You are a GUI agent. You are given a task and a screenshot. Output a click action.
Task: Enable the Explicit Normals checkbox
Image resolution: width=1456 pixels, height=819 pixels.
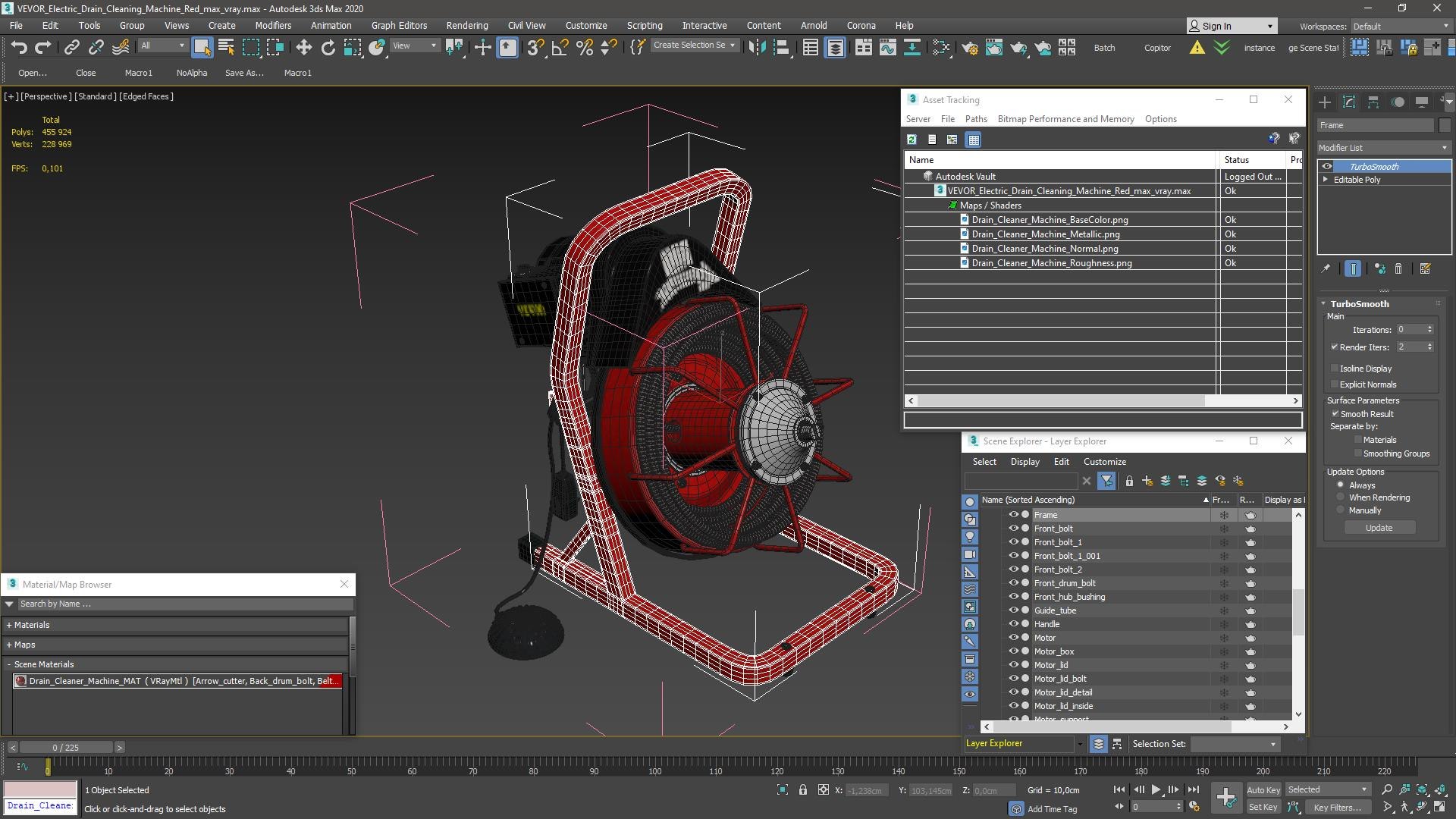(x=1335, y=384)
